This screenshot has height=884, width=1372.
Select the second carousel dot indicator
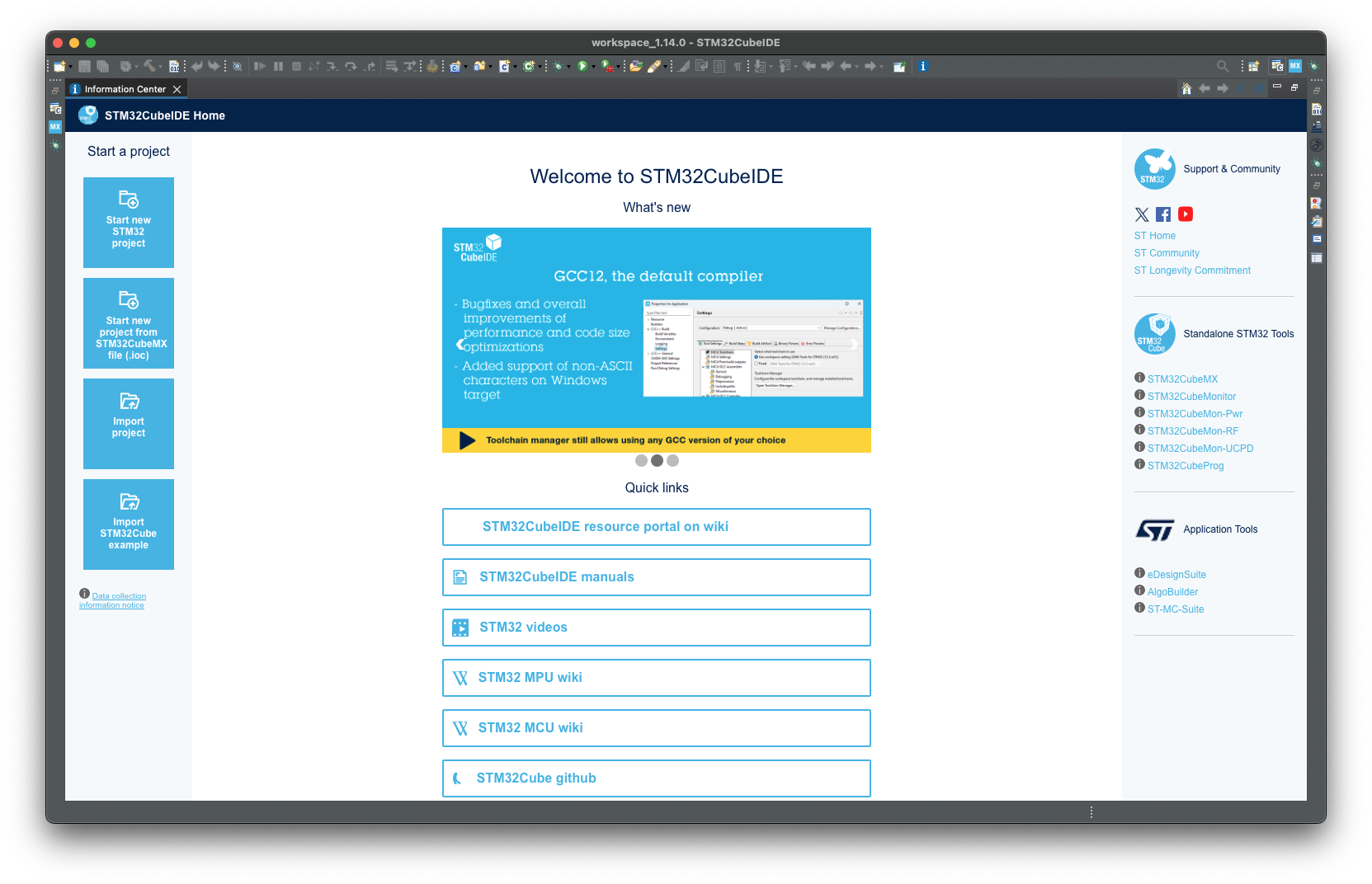657,461
